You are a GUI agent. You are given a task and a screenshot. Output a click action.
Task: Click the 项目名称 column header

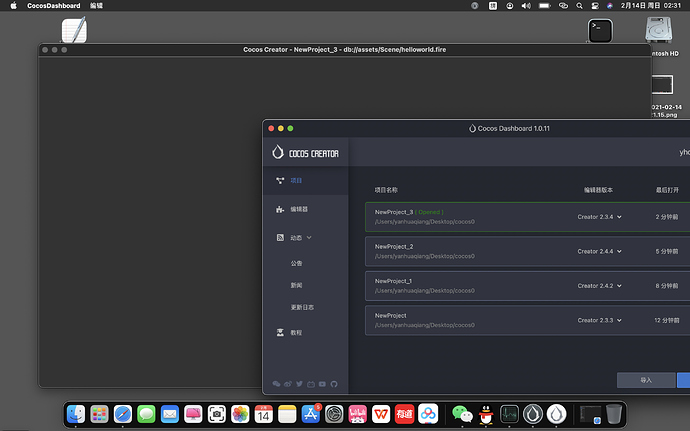pos(386,190)
